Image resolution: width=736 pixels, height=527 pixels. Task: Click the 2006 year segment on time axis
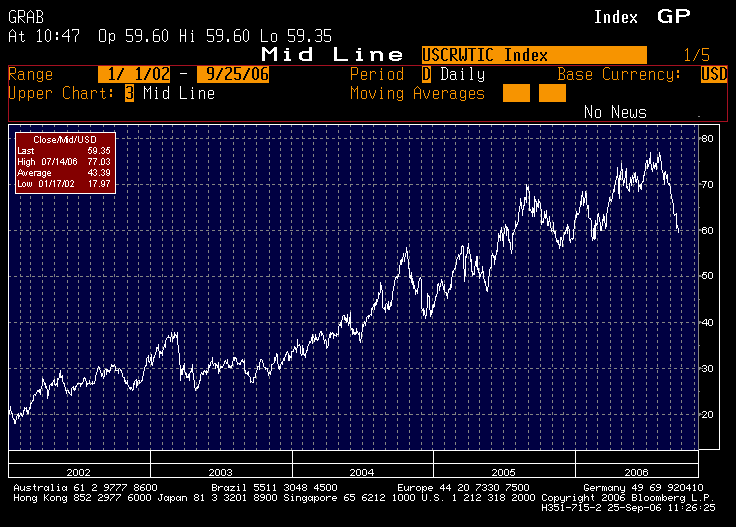(x=637, y=470)
